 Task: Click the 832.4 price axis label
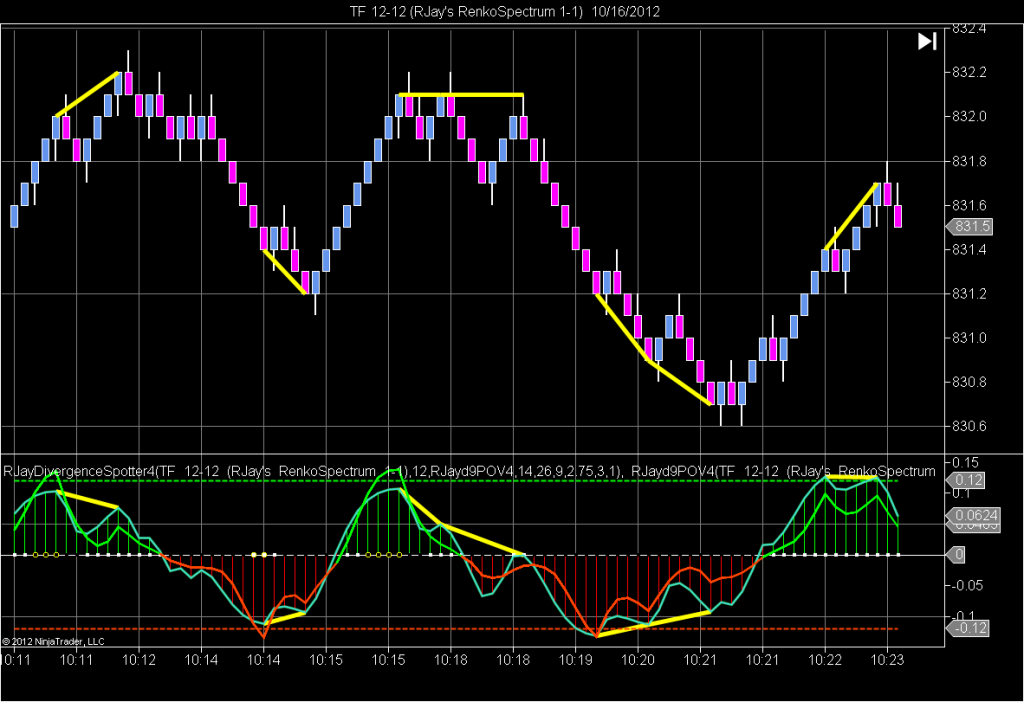(966, 30)
